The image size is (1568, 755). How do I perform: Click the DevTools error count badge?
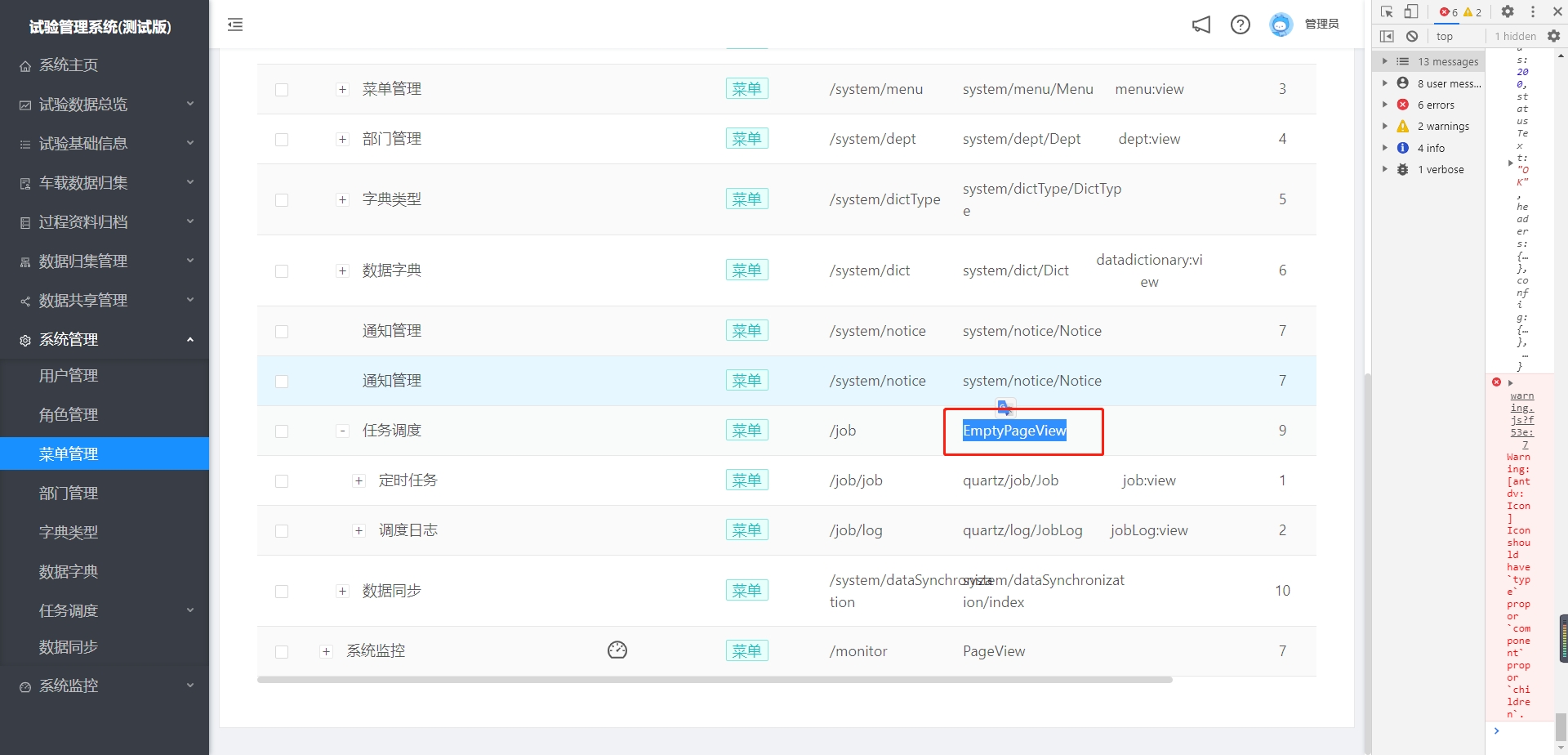point(1449,11)
